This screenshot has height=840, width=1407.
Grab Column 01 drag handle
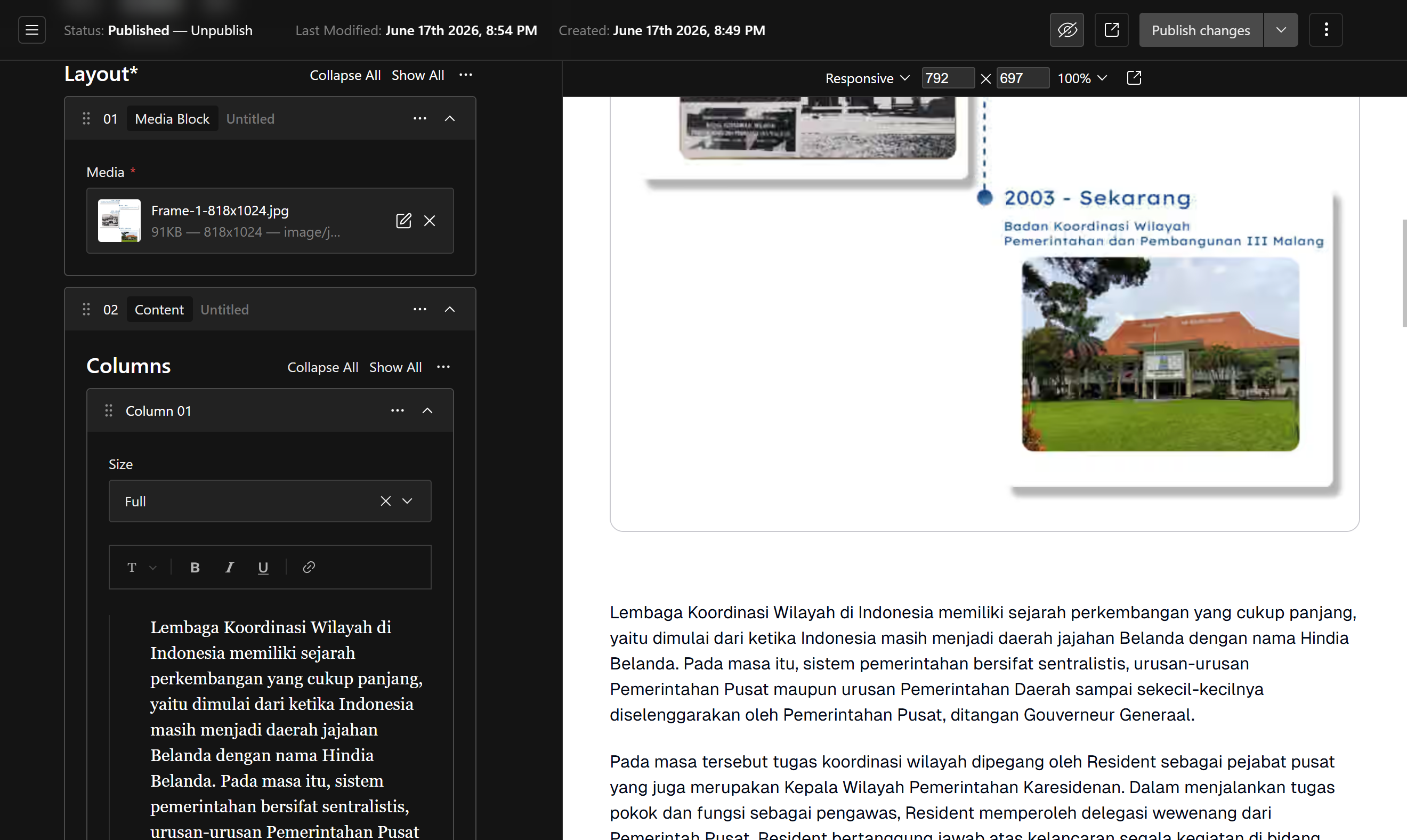tap(109, 410)
